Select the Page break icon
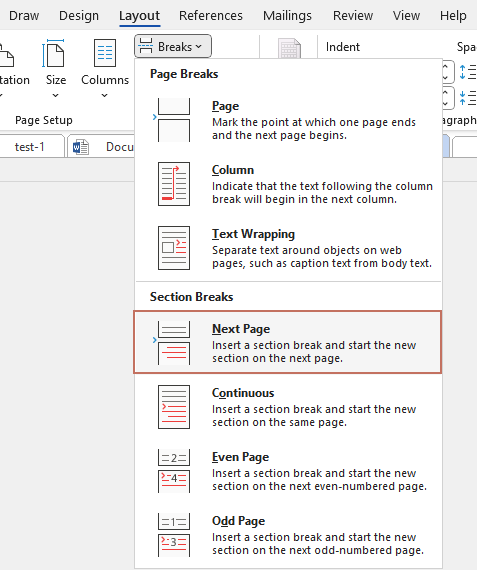This screenshot has width=477, height=570. click(174, 120)
